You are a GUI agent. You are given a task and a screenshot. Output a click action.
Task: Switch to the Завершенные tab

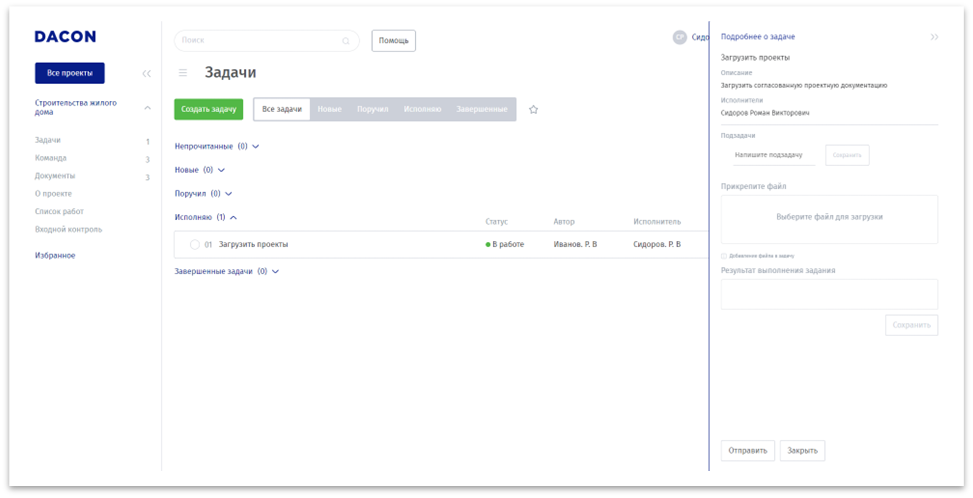pos(482,109)
